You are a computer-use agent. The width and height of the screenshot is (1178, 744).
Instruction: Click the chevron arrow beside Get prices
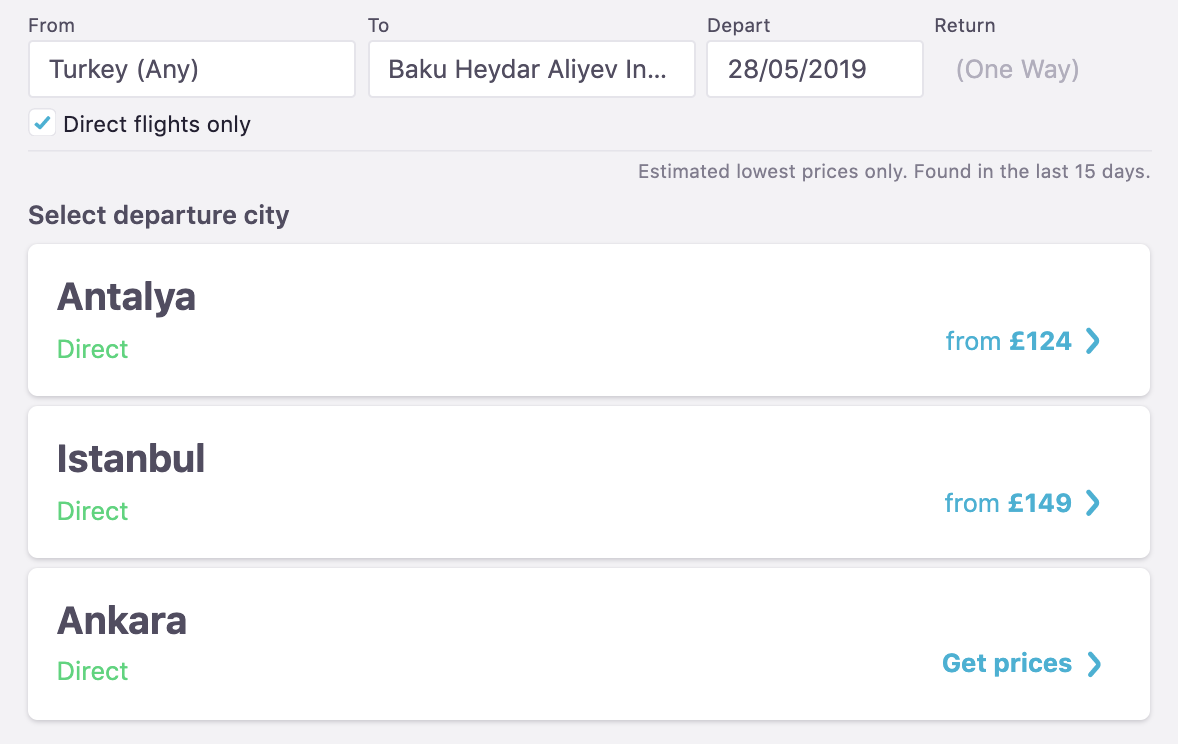(1094, 664)
